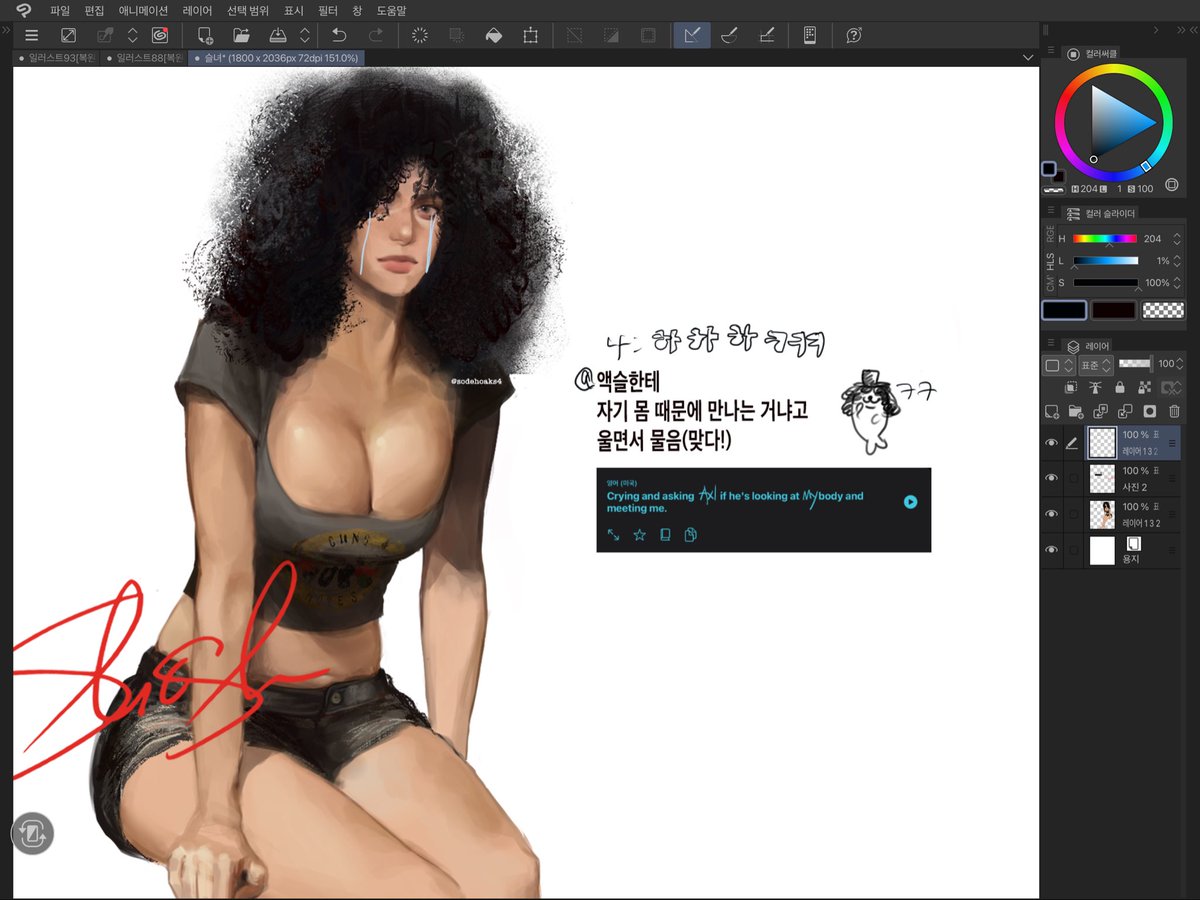Toggle lock layer

pos(1119,387)
